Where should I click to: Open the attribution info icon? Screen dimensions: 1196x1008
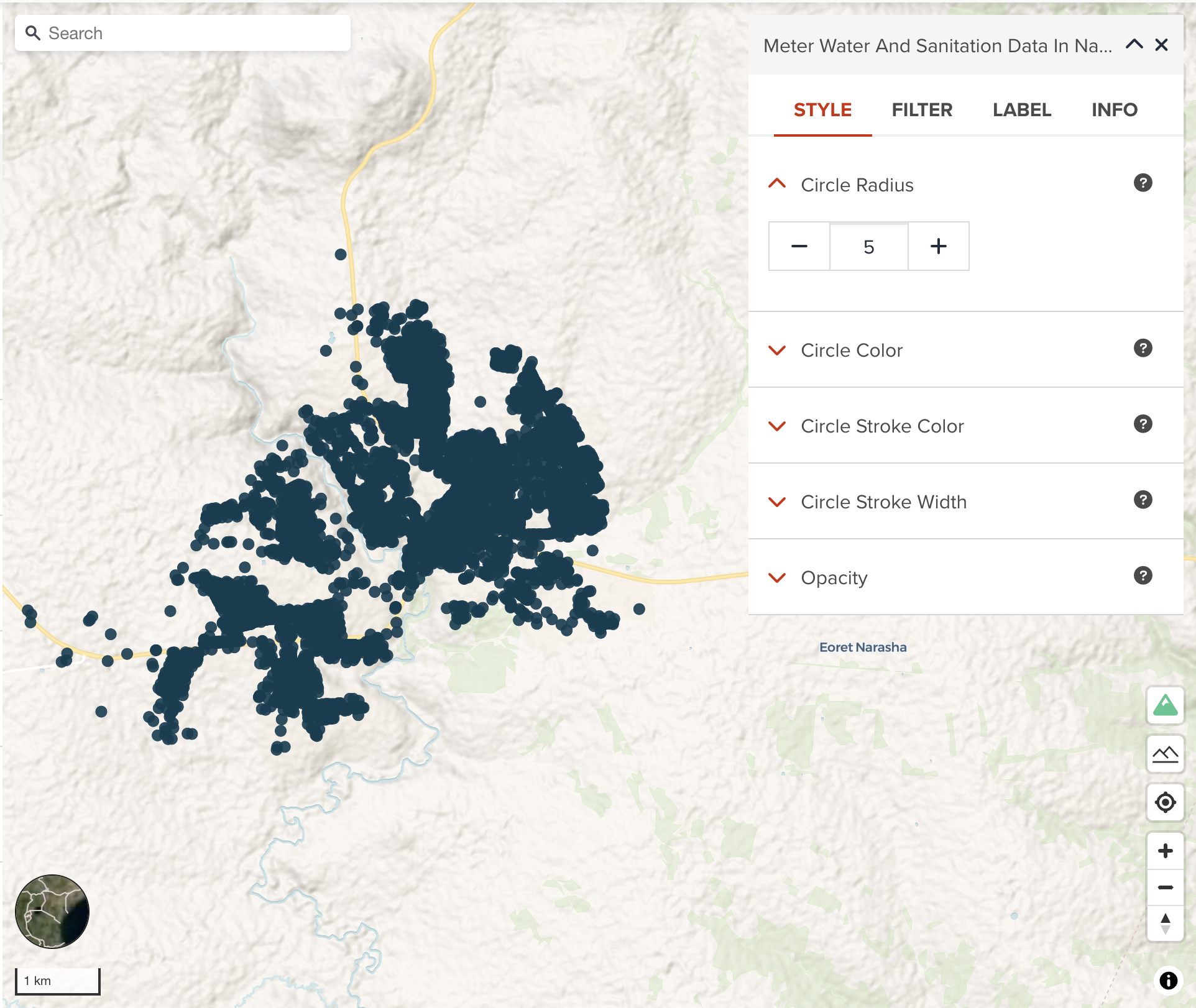pyautogui.click(x=1168, y=981)
